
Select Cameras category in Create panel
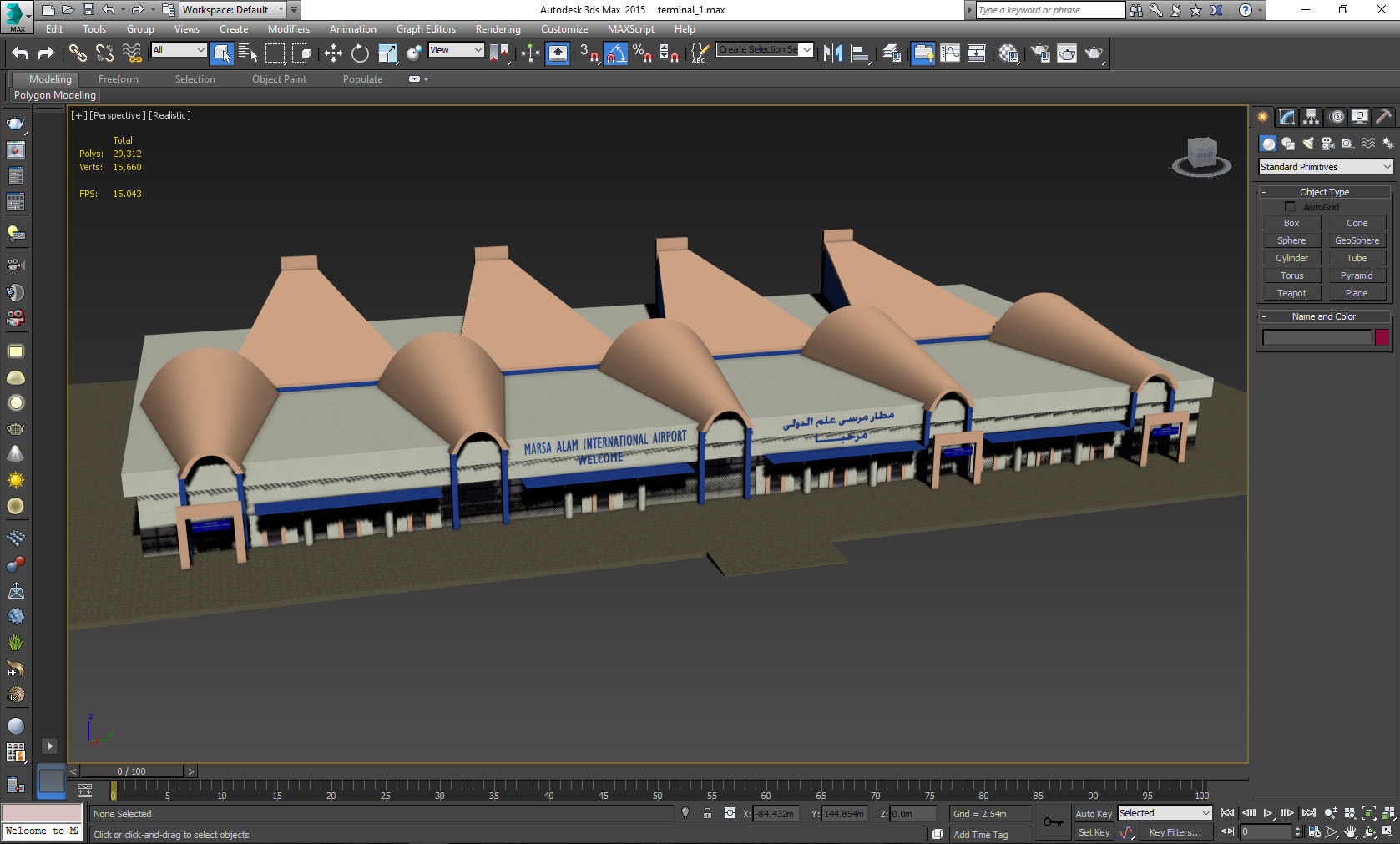pos(1328,144)
